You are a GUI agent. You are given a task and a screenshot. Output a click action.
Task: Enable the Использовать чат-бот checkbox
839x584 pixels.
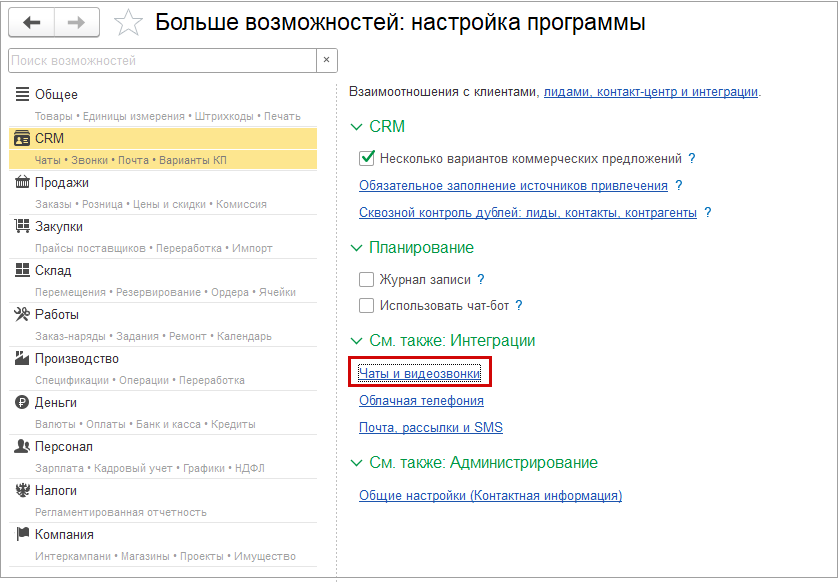pos(367,306)
